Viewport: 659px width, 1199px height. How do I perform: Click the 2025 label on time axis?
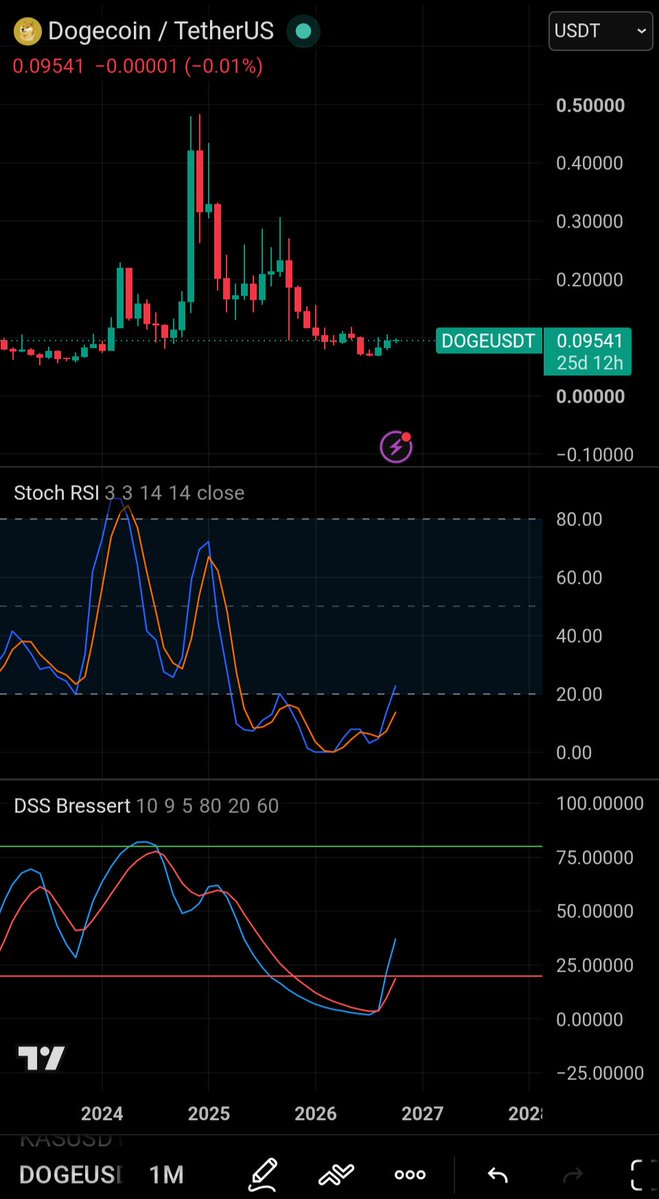point(209,1113)
